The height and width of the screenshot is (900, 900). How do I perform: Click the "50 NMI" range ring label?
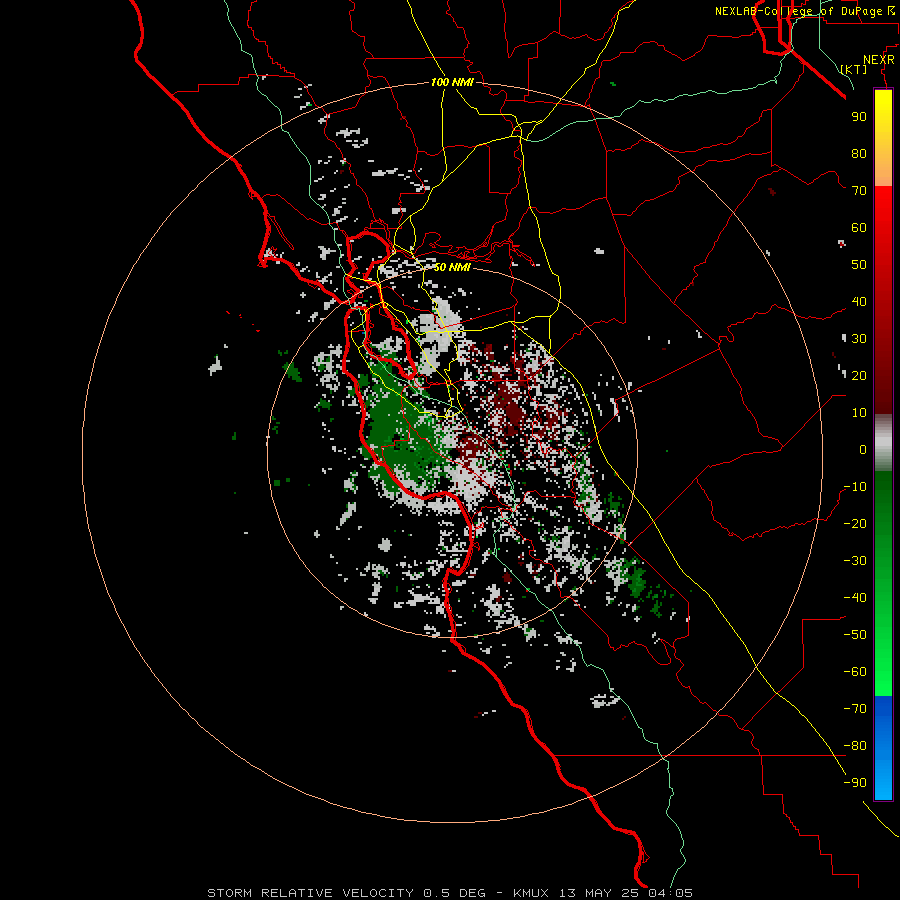pyautogui.click(x=452, y=267)
